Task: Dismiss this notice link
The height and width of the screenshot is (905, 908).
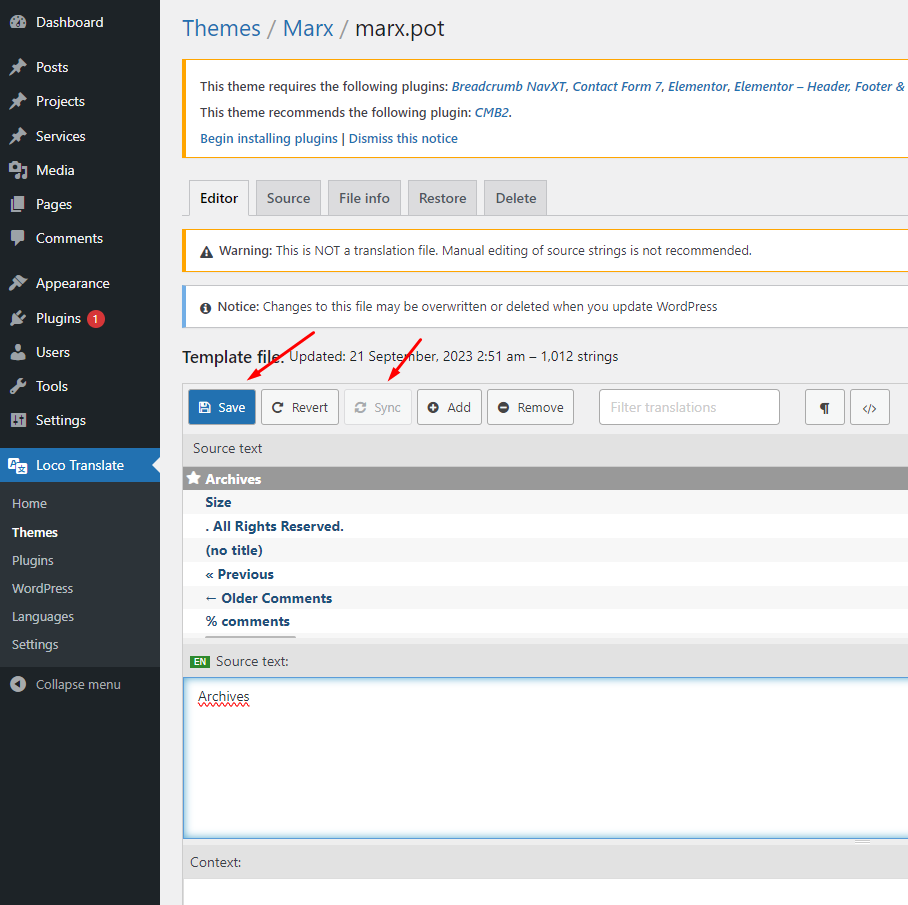Action: (x=403, y=138)
